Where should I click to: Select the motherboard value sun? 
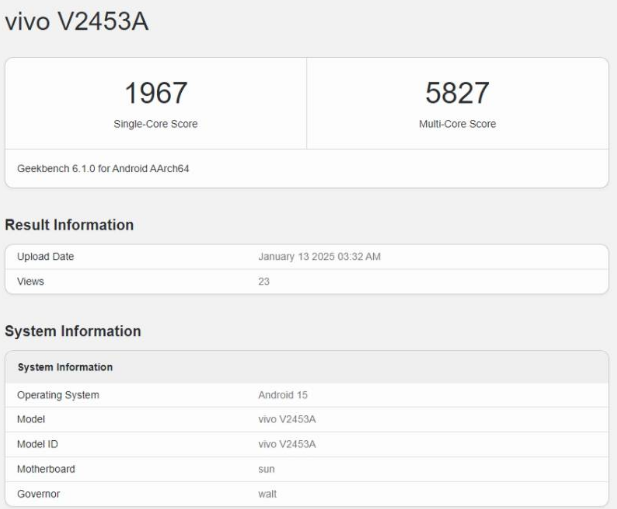point(266,469)
